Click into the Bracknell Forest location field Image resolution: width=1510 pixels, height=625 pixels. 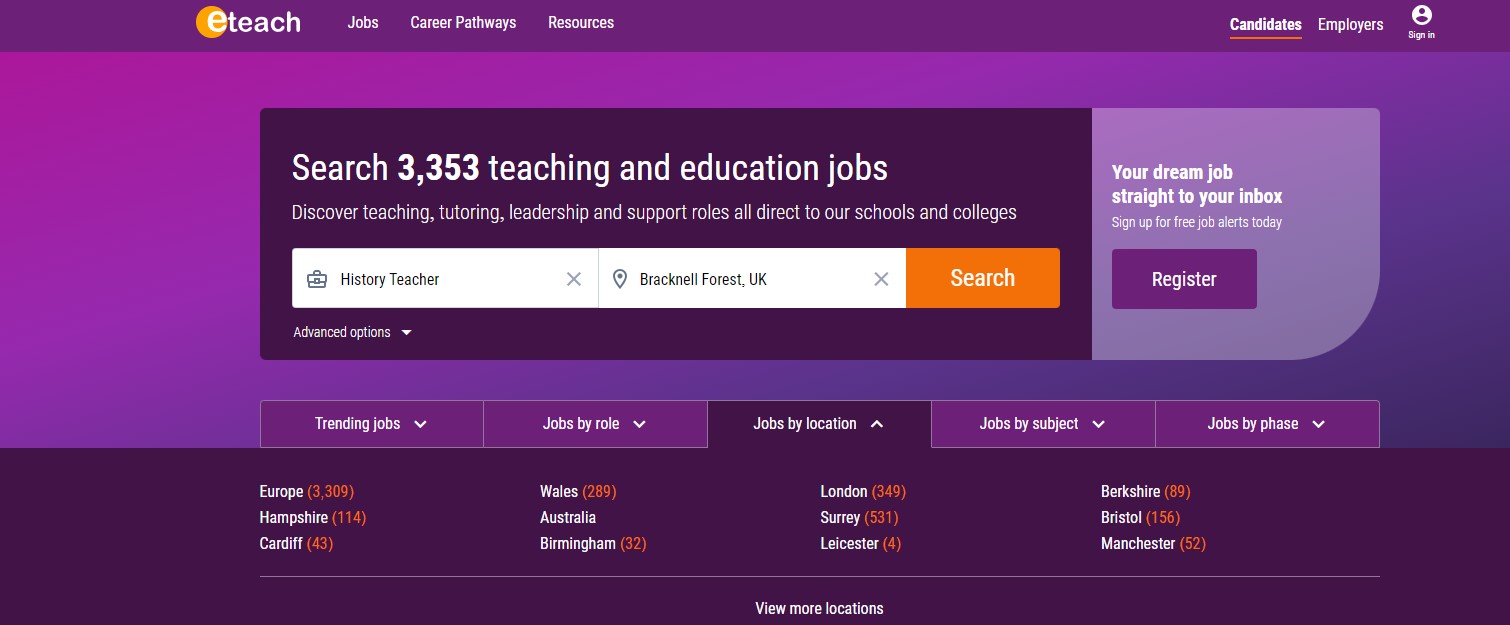(752, 278)
